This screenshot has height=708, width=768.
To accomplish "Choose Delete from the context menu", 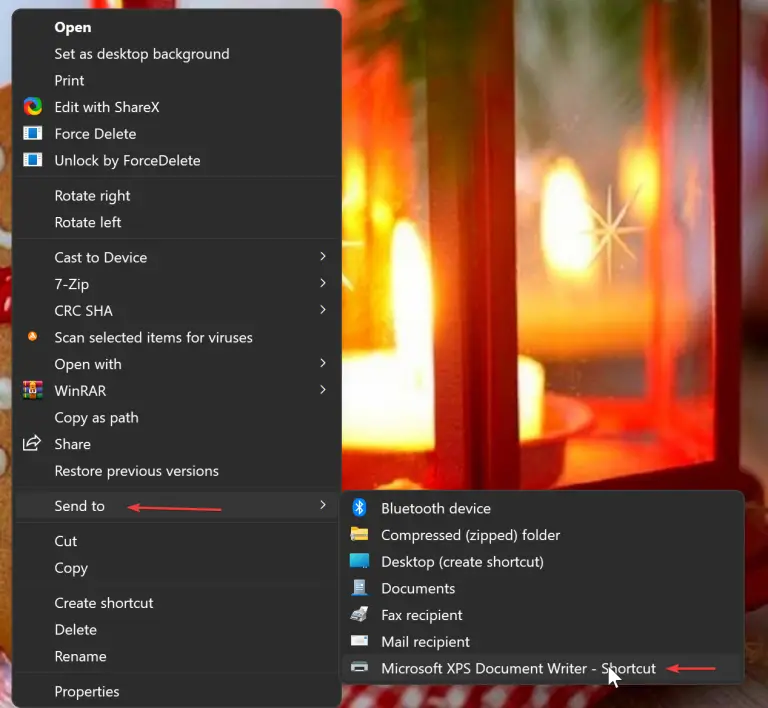I will pos(177,630).
